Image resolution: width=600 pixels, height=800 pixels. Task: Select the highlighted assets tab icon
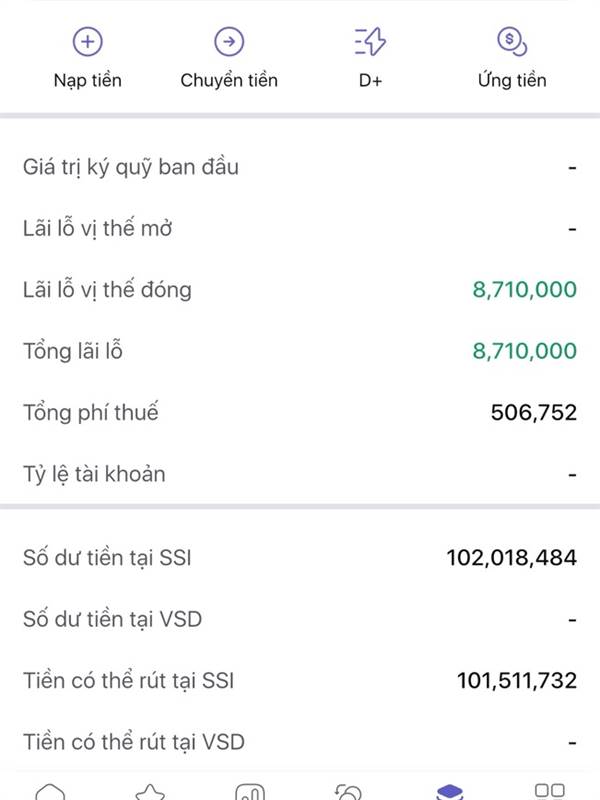450,793
